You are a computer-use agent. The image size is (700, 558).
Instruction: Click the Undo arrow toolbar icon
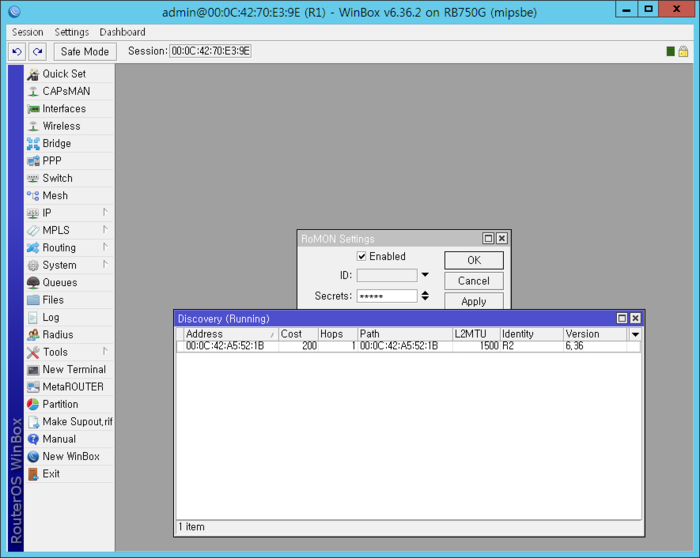(17, 51)
